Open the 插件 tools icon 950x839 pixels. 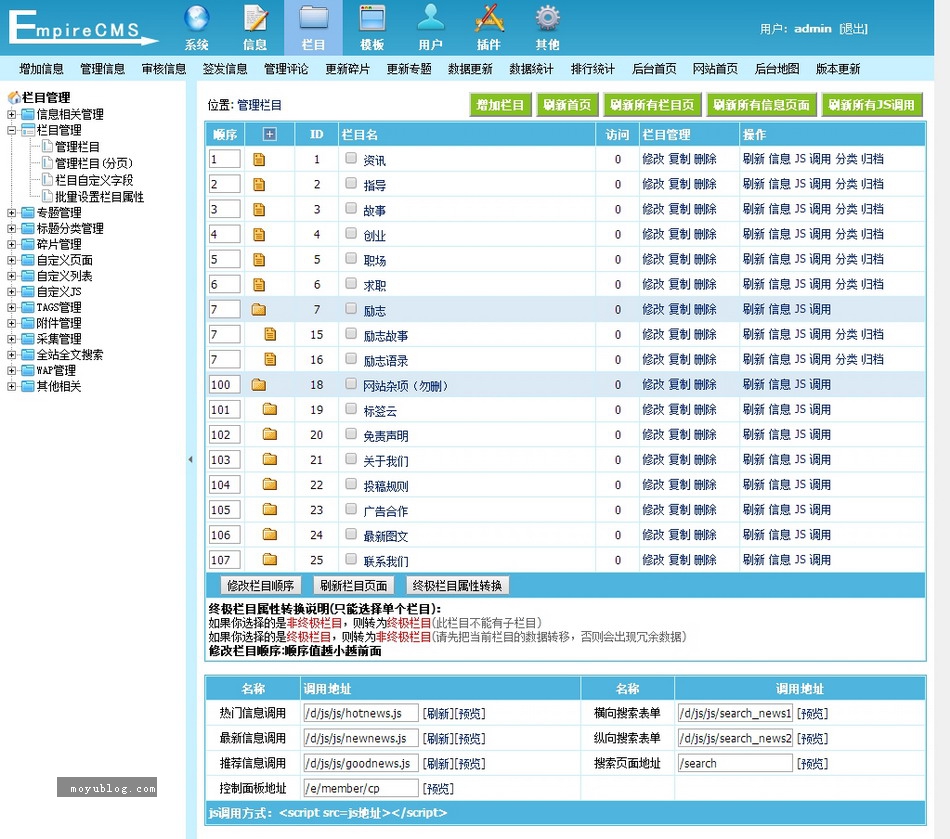pos(489,19)
